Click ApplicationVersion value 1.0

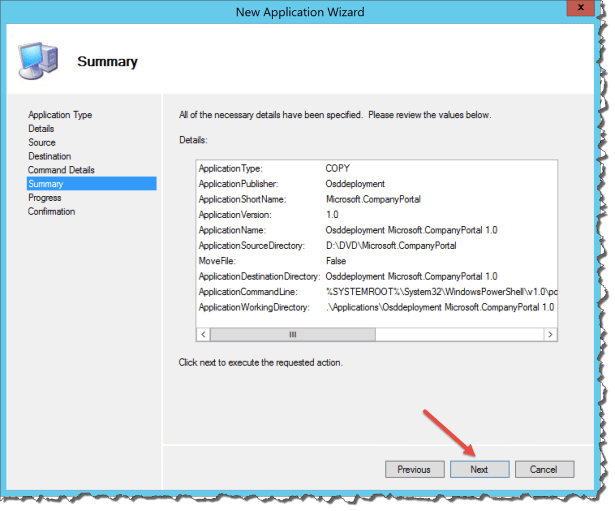click(332, 215)
